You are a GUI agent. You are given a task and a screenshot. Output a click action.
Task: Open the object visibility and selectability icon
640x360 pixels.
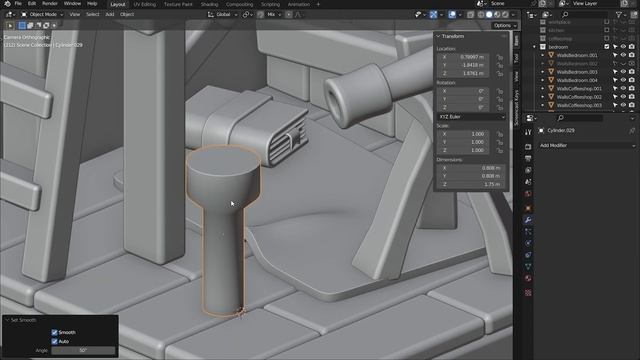pos(419,15)
